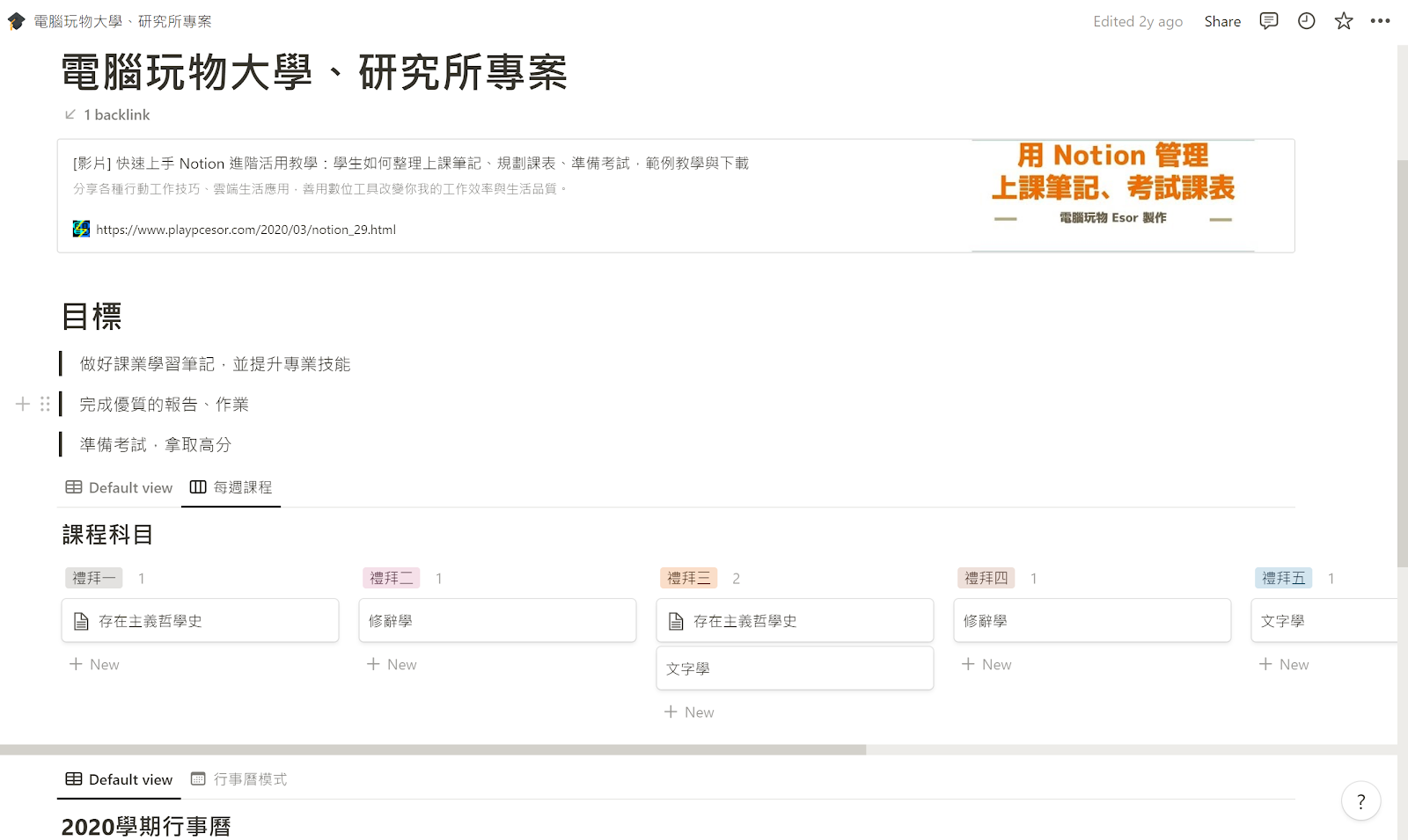Click the 禮拜二 pink column tag

[391, 578]
